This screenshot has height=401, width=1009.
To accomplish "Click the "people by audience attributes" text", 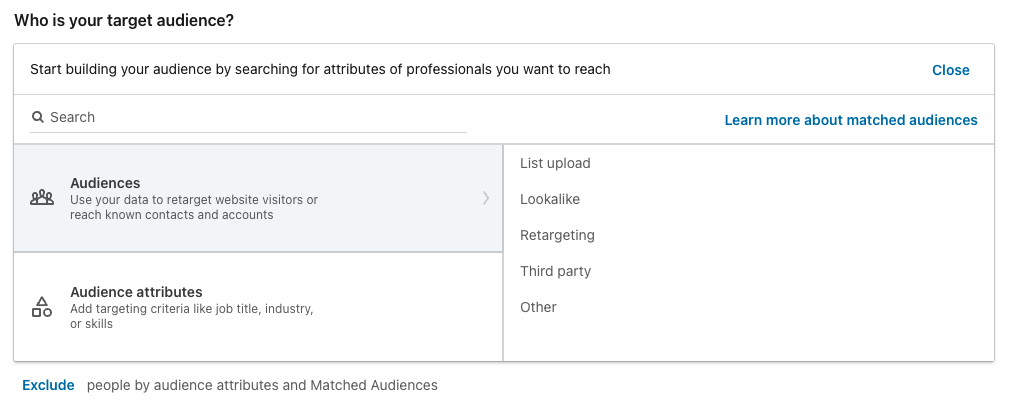I will point(262,385).
